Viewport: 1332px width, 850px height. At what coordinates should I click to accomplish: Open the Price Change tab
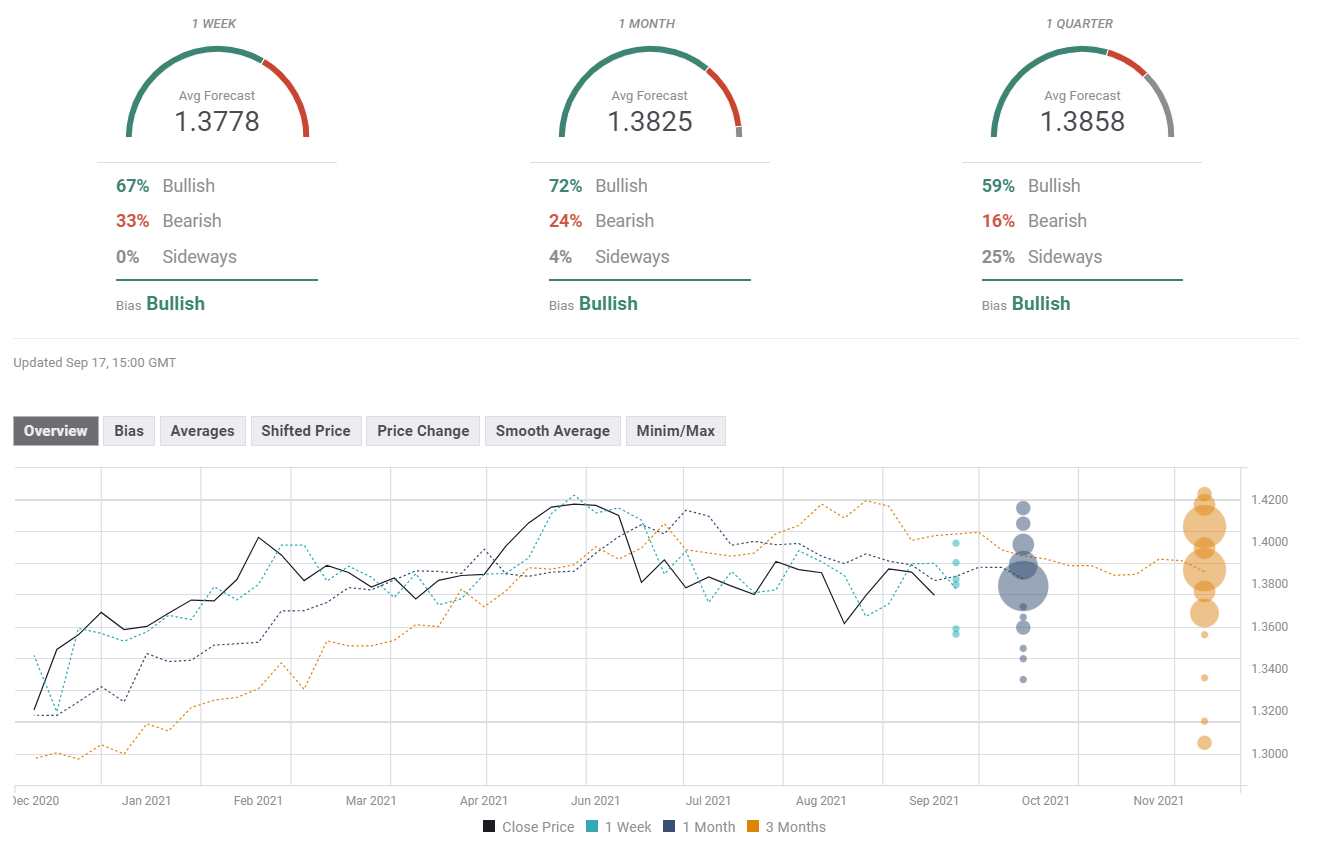[423, 431]
